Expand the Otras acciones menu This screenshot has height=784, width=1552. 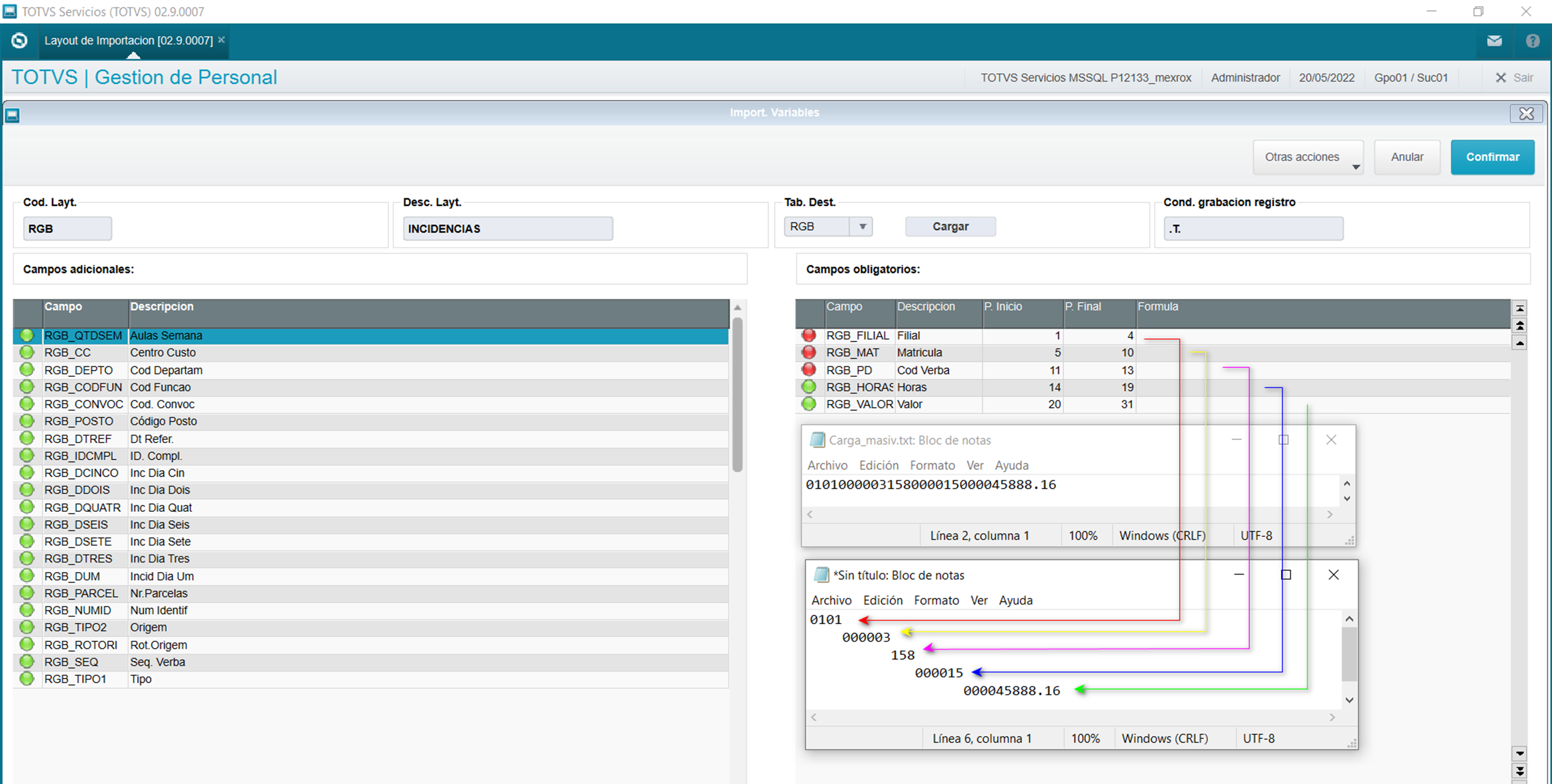click(1307, 157)
